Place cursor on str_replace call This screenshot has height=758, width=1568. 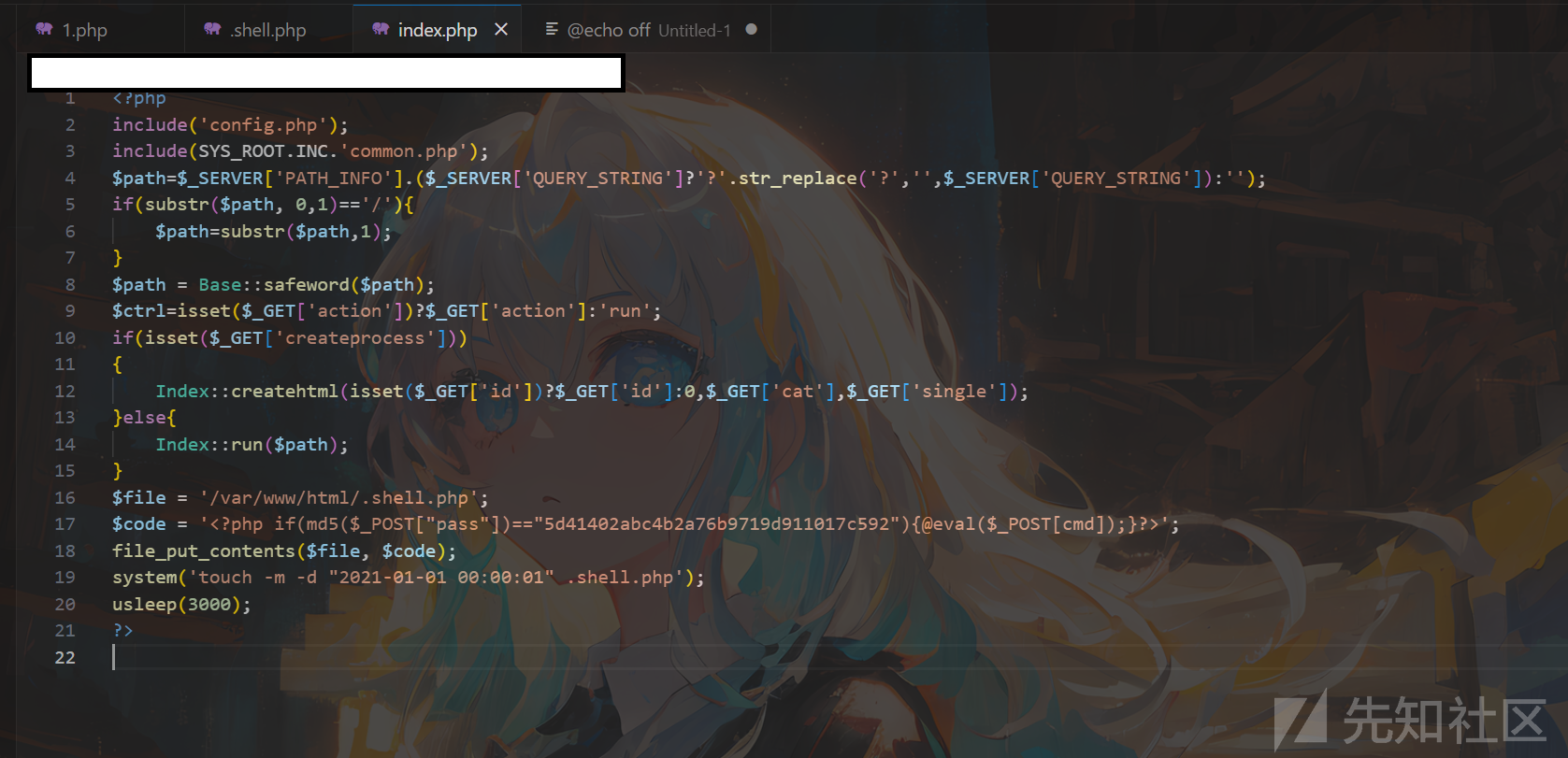pos(798,178)
